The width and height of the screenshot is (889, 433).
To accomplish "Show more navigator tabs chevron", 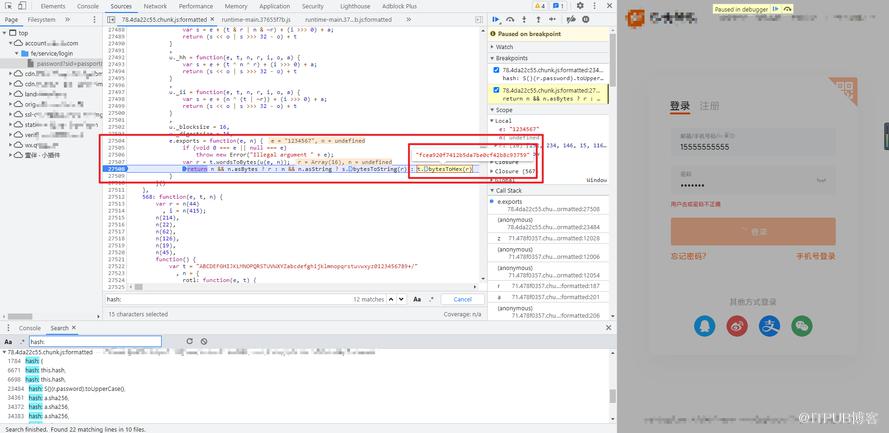I will coord(67,19).
